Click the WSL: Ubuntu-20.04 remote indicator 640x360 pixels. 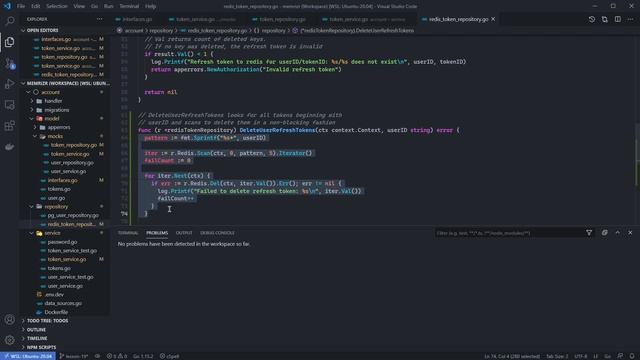pyautogui.click(x=28, y=356)
